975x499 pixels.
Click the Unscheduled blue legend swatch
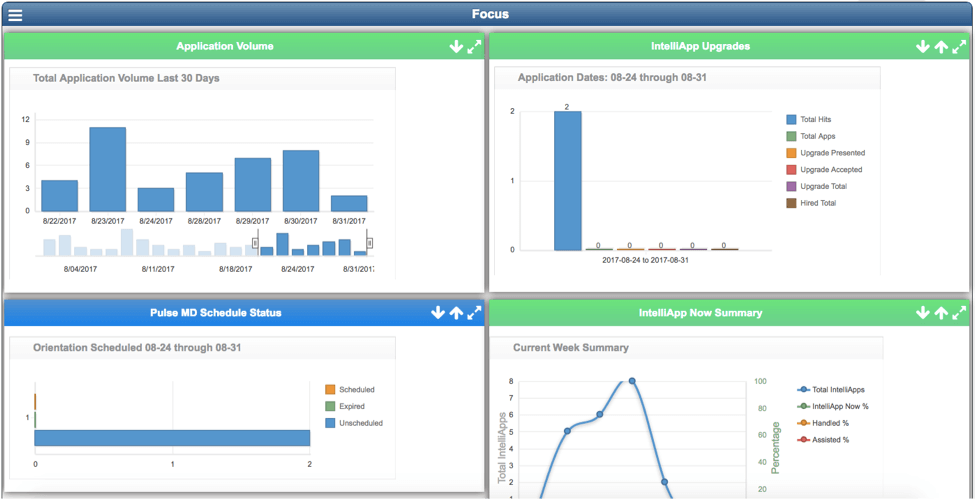[x=330, y=423]
